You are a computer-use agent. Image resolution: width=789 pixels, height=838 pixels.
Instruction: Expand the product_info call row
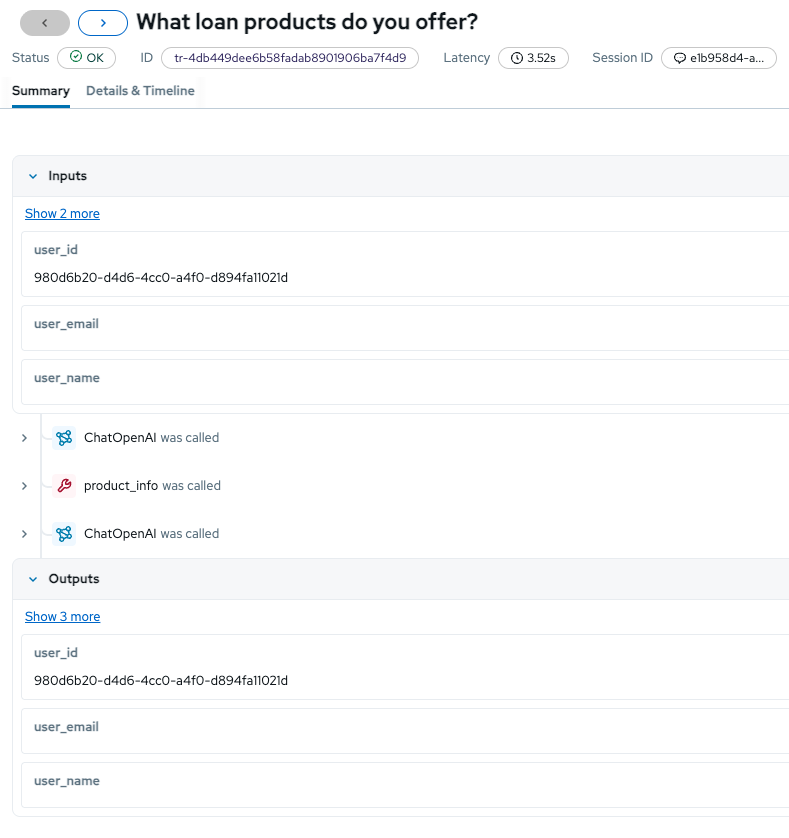pyautogui.click(x=24, y=486)
